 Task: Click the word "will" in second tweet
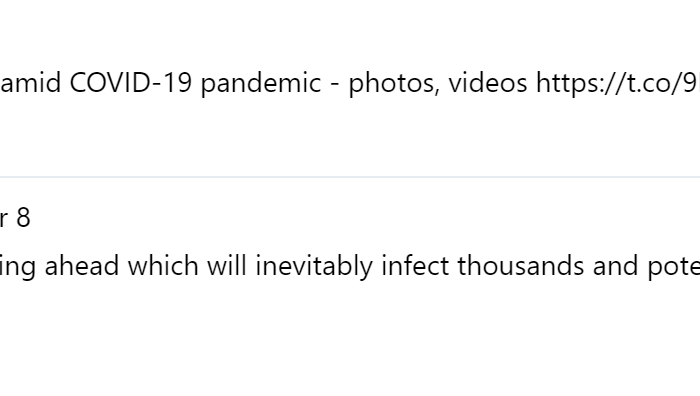coord(227,266)
